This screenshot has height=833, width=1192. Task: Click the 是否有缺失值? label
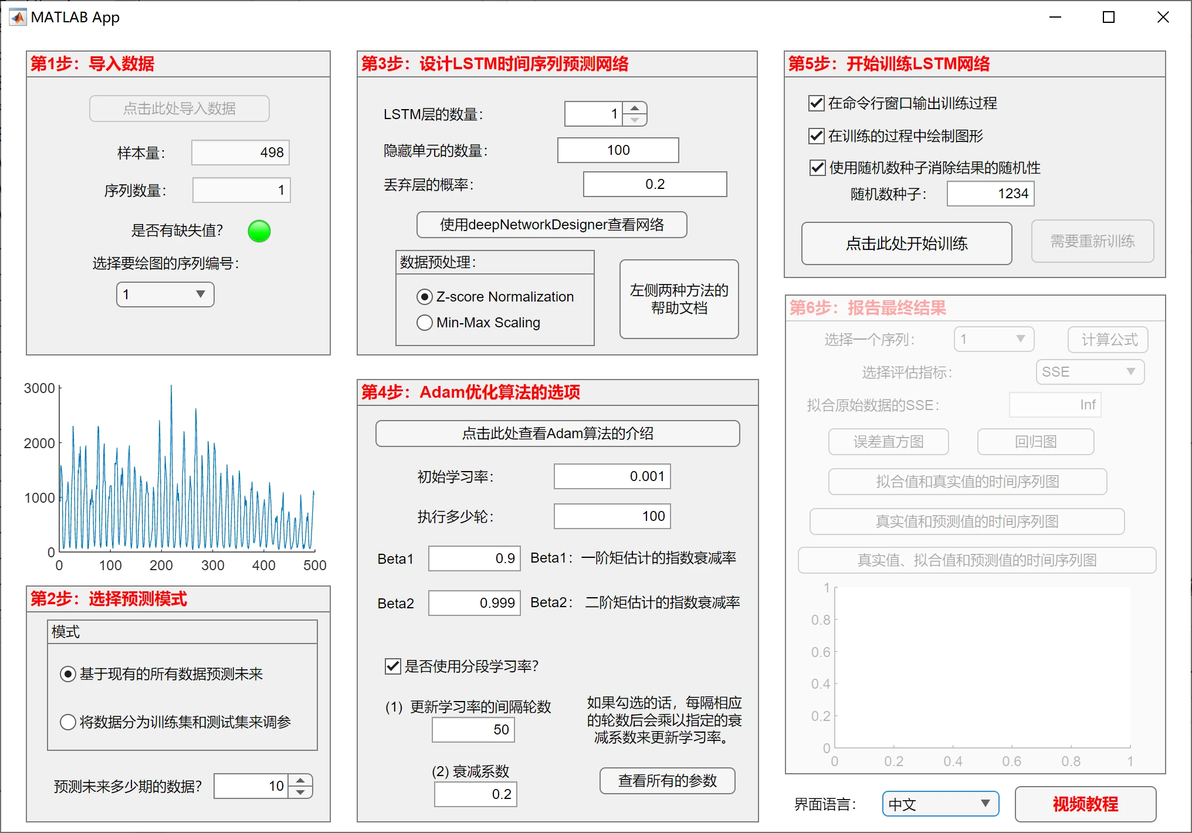tap(177, 230)
